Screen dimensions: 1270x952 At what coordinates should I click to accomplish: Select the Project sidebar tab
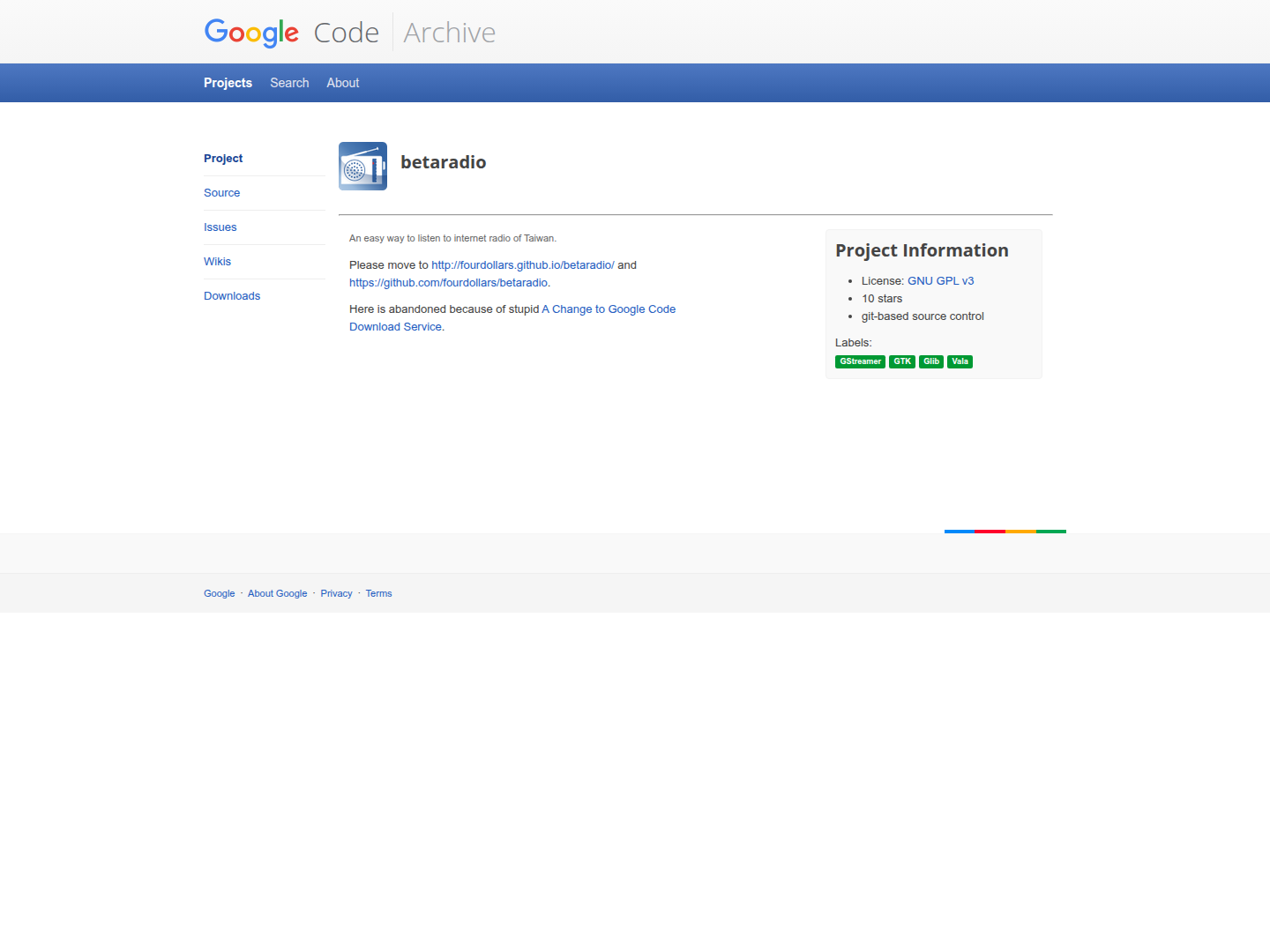(223, 159)
